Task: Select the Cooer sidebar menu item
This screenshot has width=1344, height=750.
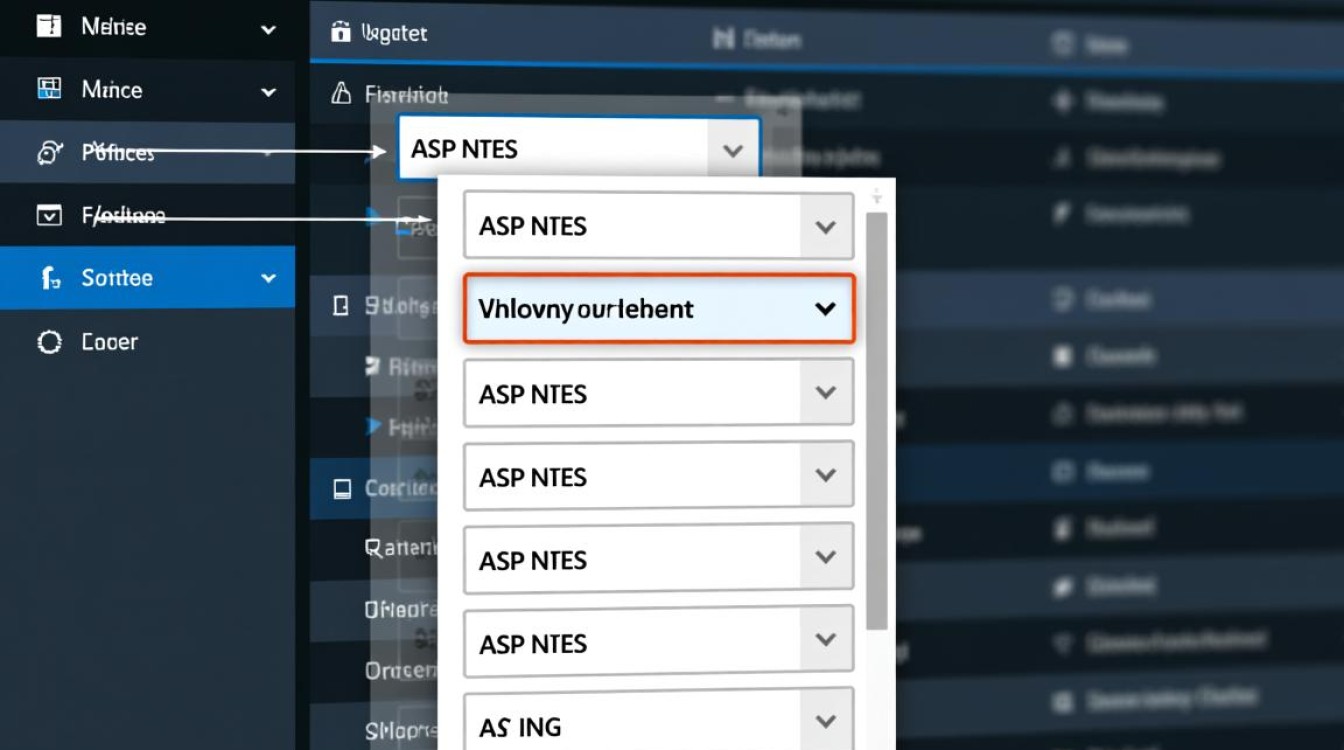Action: click(x=110, y=342)
